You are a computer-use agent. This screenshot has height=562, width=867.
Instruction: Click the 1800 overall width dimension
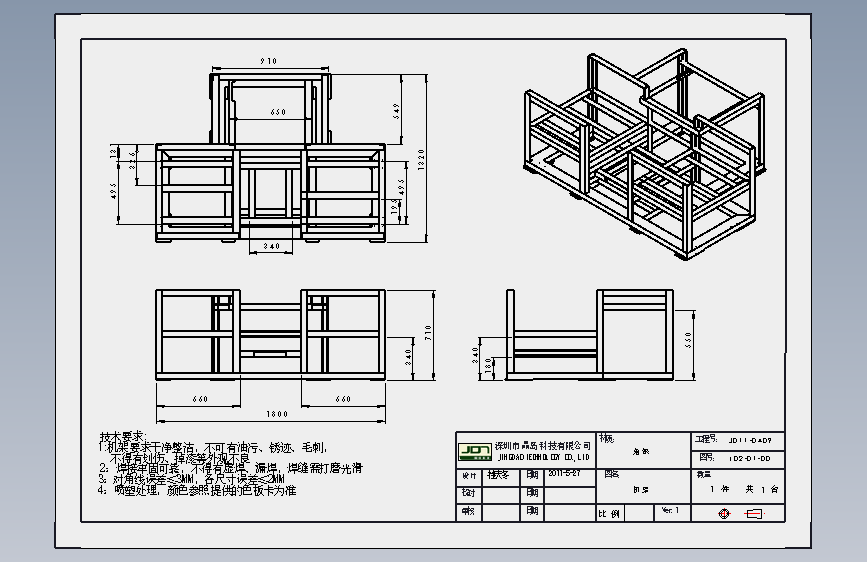pyautogui.click(x=277, y=414)
